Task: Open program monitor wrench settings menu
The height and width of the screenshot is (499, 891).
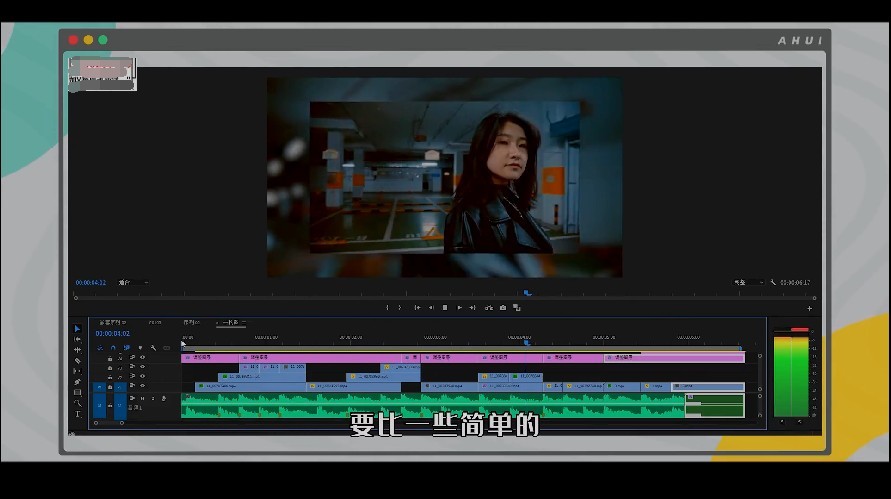Action: coord(773,282)
